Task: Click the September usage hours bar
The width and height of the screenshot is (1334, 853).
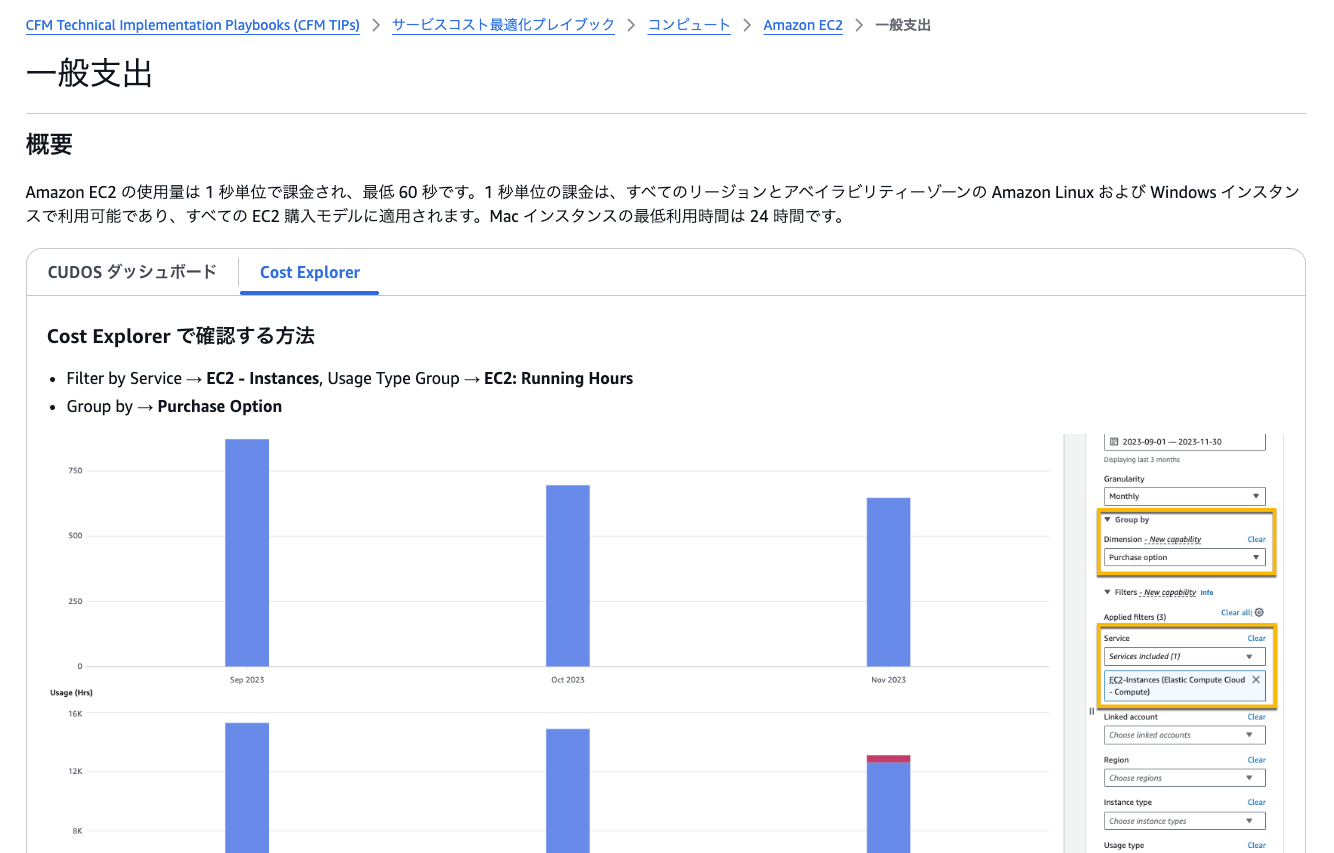Action: 247,788
